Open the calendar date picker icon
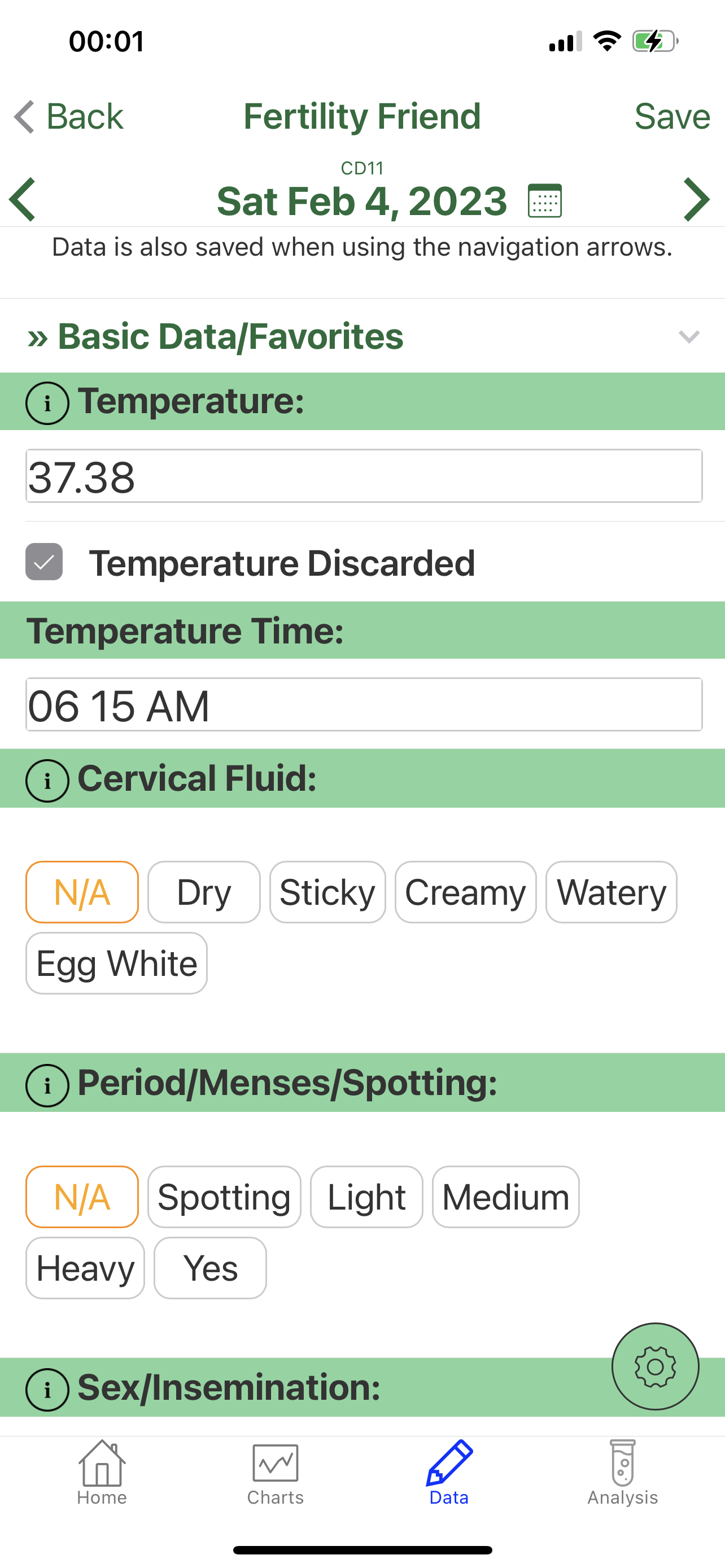Image resolution: width=725 pixels, height=1568 pixels. point(544,201)
